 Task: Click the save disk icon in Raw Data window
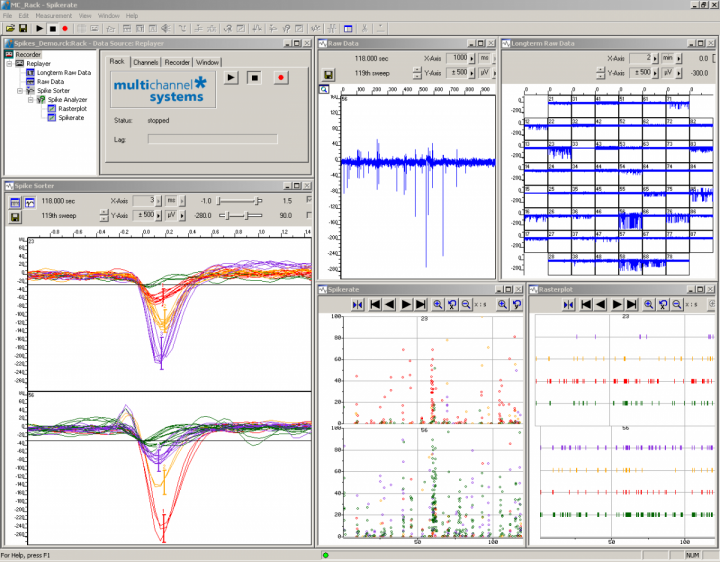[x=328, y=74]
